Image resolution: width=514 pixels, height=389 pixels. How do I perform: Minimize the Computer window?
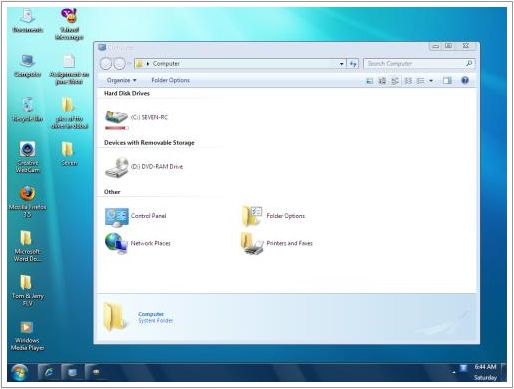435,46
